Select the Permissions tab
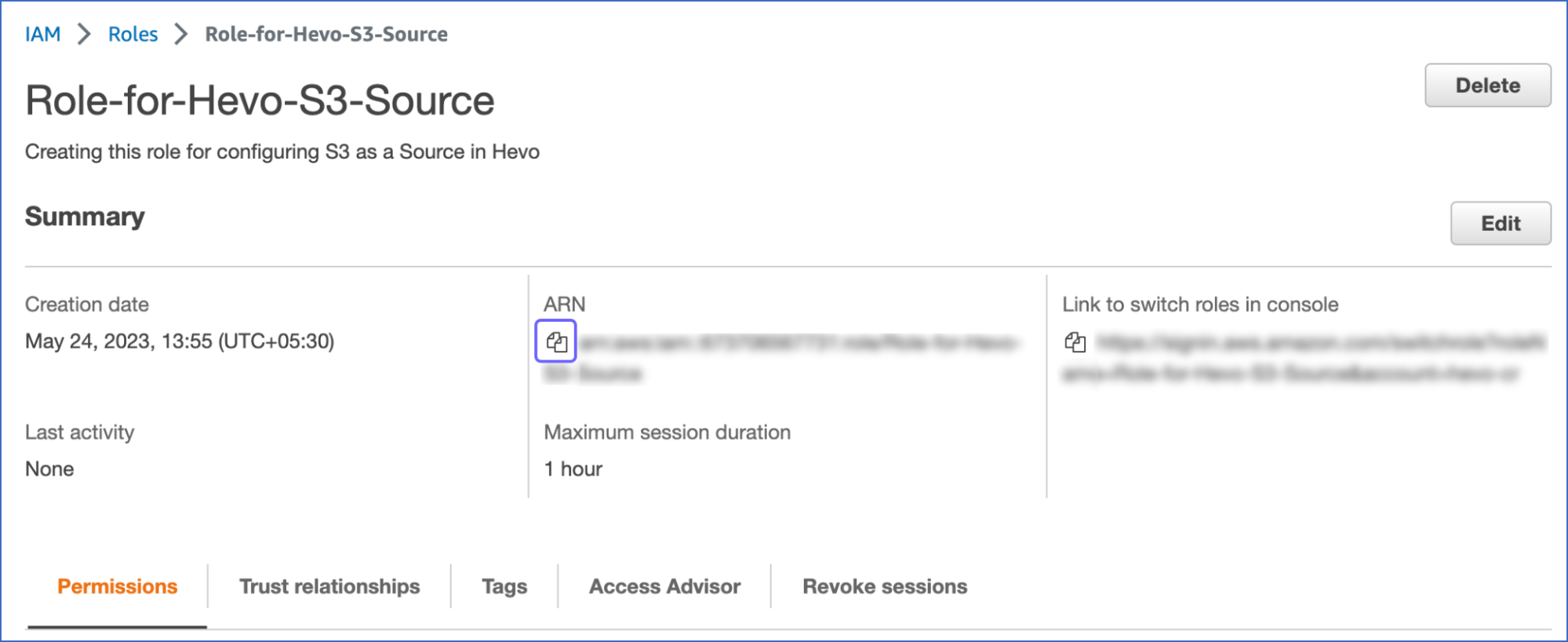 coord(118,586)
